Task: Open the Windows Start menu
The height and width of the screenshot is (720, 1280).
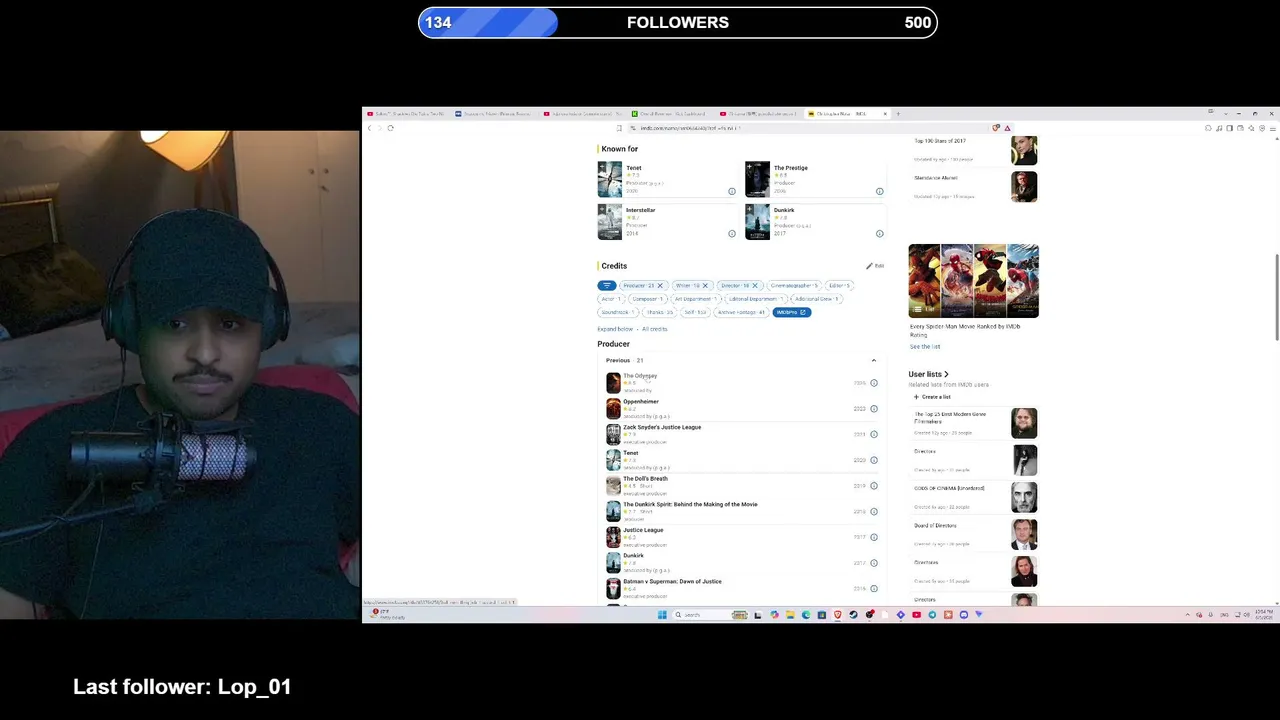Action: (662, 615)
